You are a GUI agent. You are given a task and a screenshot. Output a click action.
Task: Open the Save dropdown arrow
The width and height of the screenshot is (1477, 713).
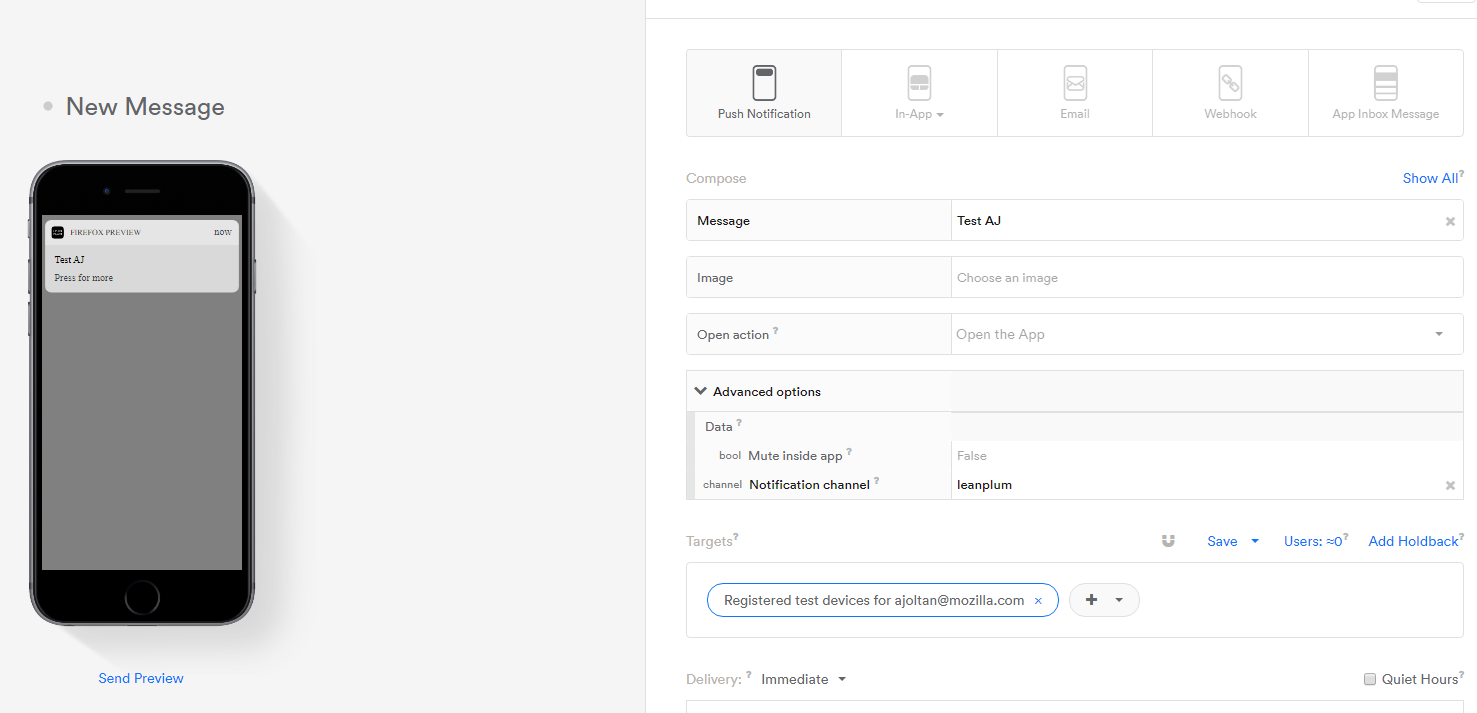point(1255,541)
